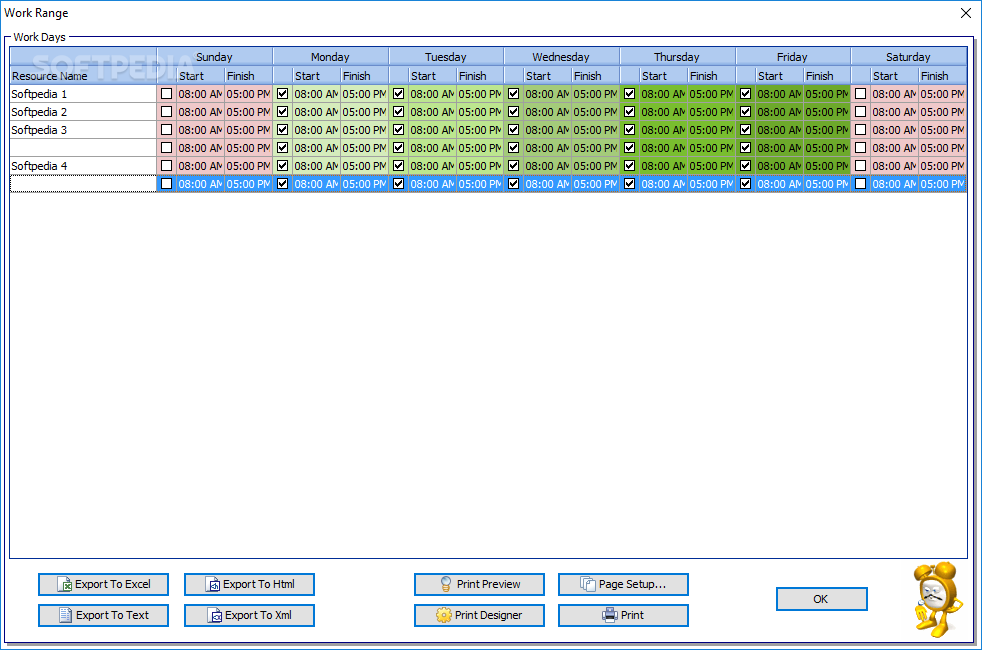
Task: Enable Saturday in the selected blue row
Action: point(861,183)
